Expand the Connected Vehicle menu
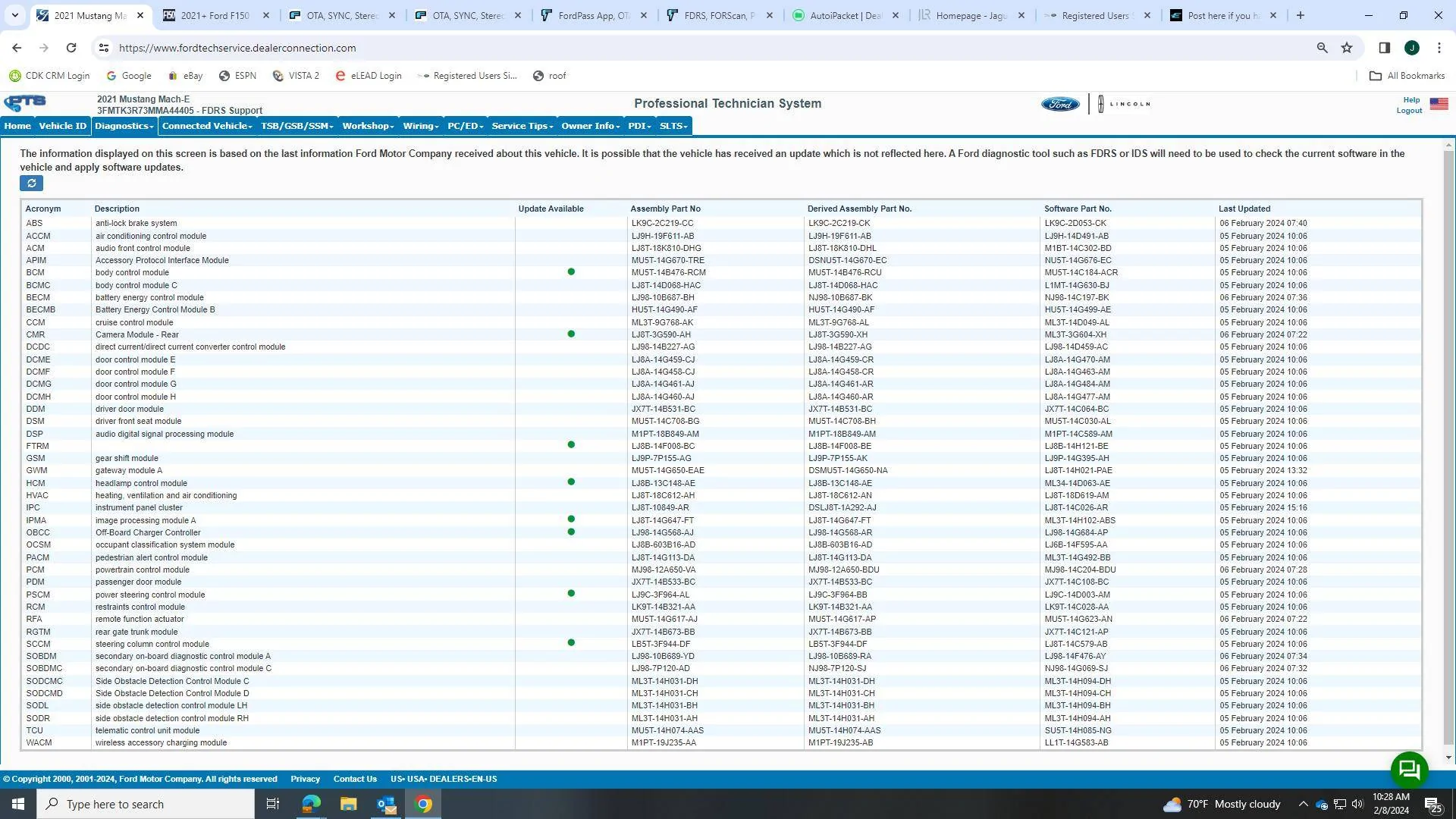The width and height of the screenshot is (1456, 819). tap(207, 126)
